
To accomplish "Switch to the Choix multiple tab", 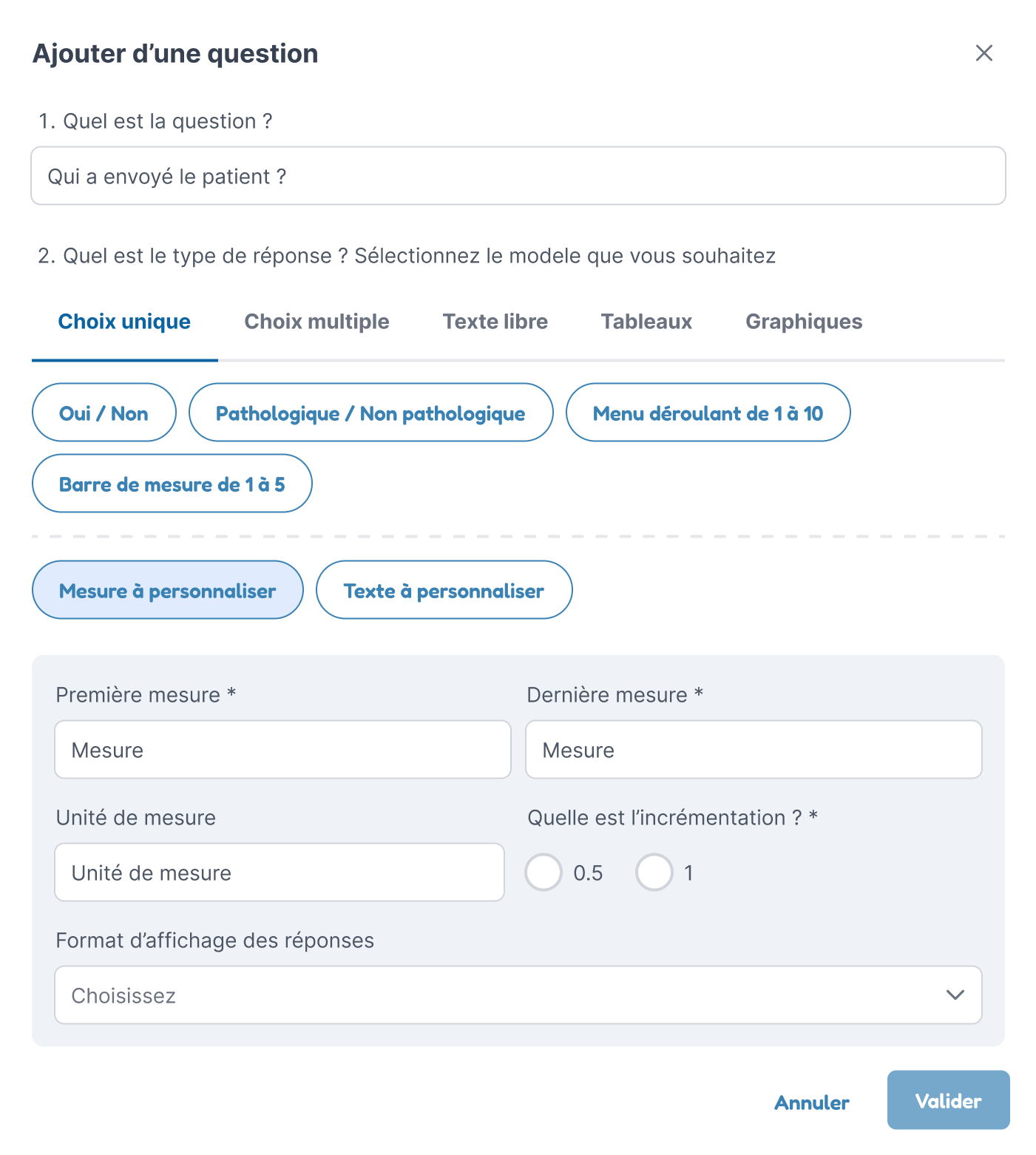I will (x=316, y=322).
